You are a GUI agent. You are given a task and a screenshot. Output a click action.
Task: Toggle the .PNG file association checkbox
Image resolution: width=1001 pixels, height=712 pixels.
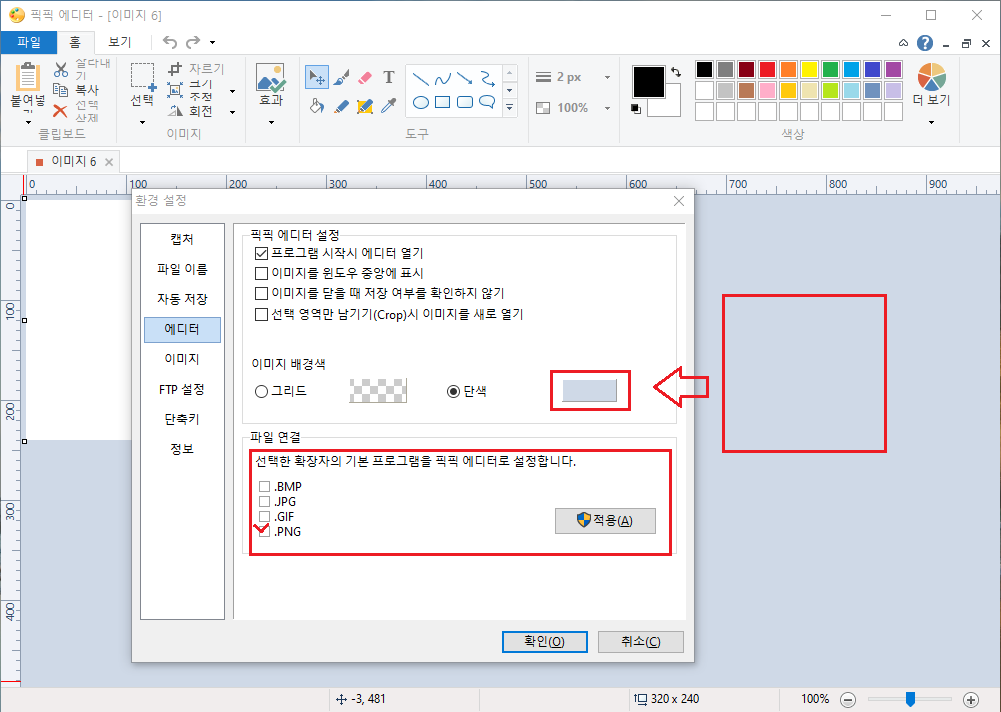coord(264,531)
